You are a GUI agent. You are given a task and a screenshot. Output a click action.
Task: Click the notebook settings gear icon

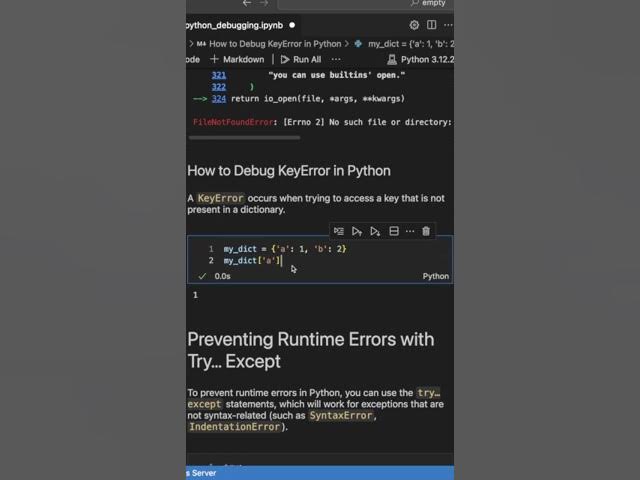(x=414, y=25)
